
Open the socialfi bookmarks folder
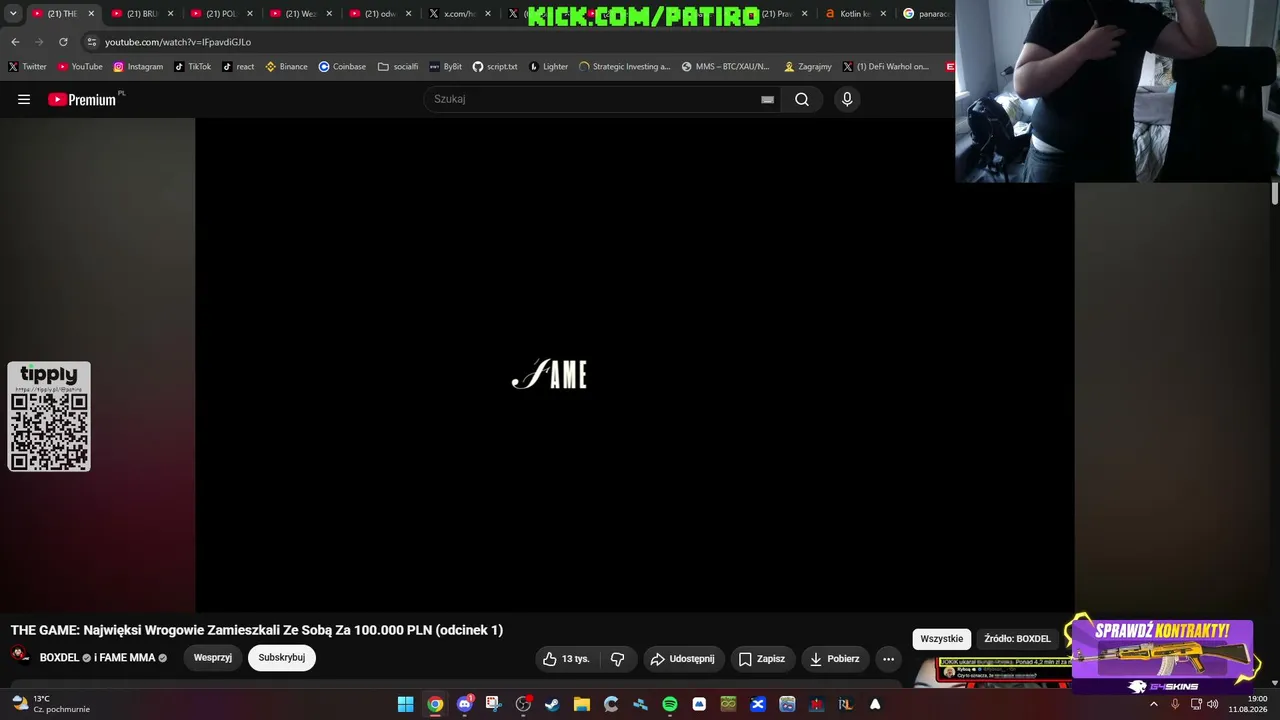tap(398, 67)
